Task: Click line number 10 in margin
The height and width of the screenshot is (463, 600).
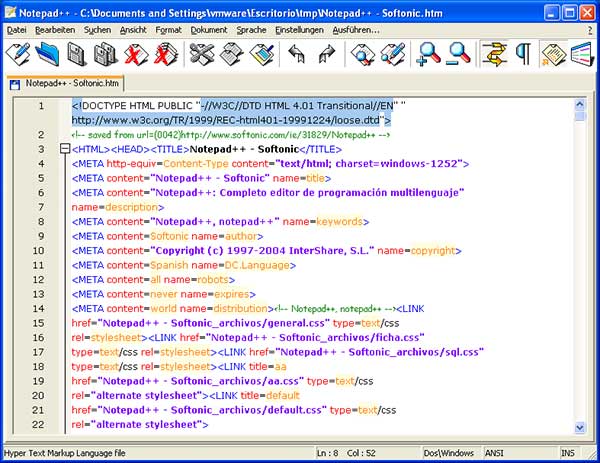Action: [x=38, y=251]
